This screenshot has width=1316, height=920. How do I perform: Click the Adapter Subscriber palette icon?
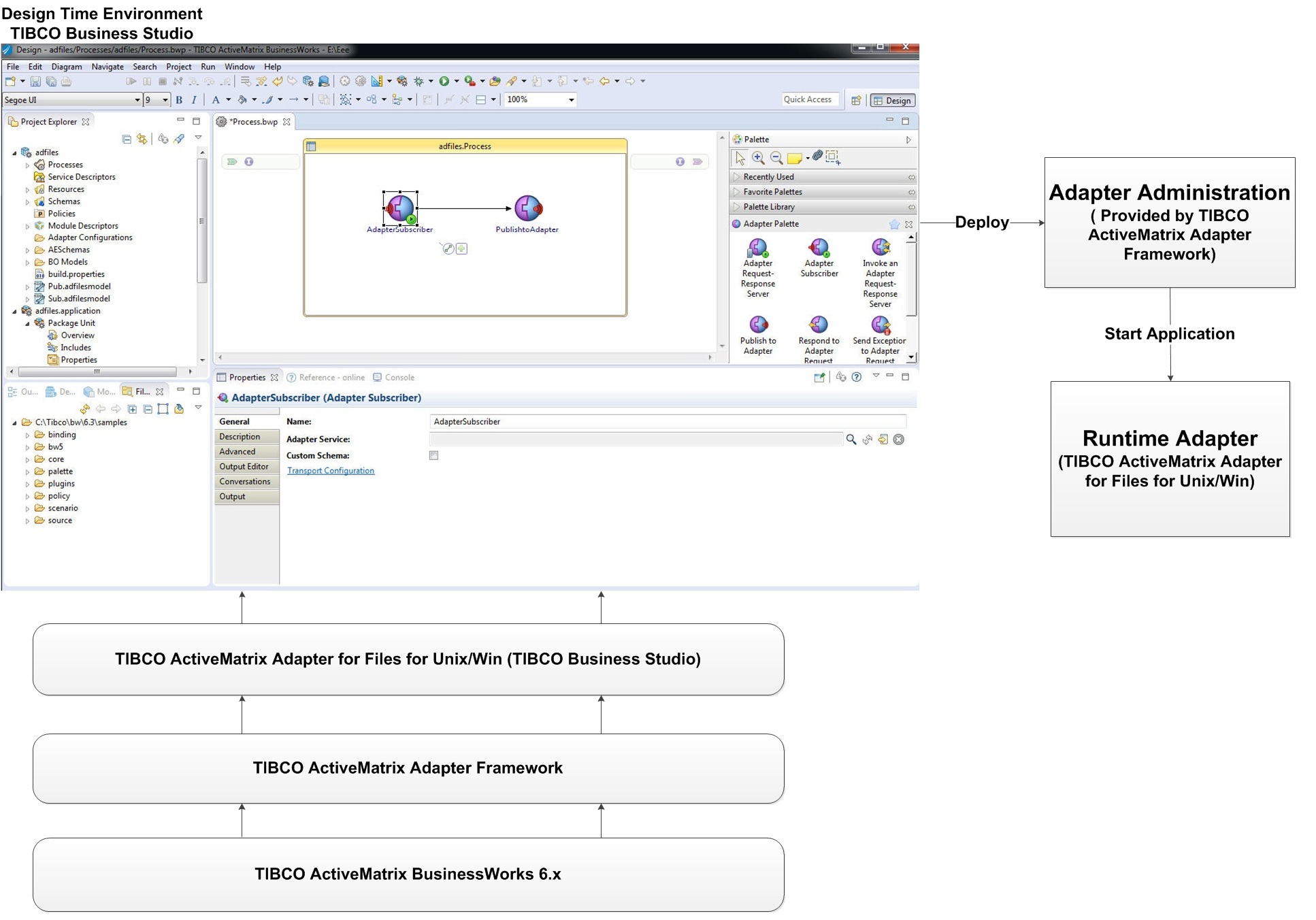pyautogui.click(x=819, y=248)
